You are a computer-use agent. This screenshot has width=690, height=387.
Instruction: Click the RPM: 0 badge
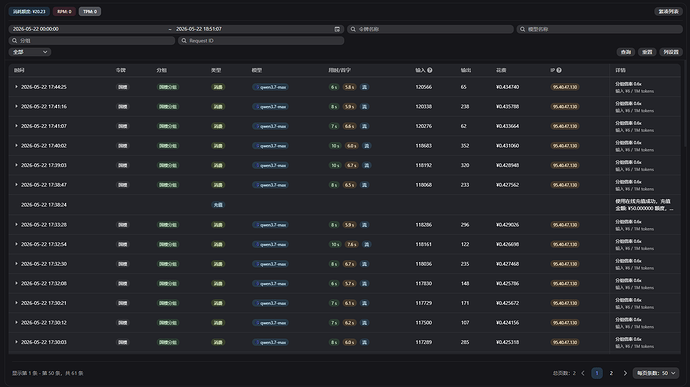coord(64,11)
